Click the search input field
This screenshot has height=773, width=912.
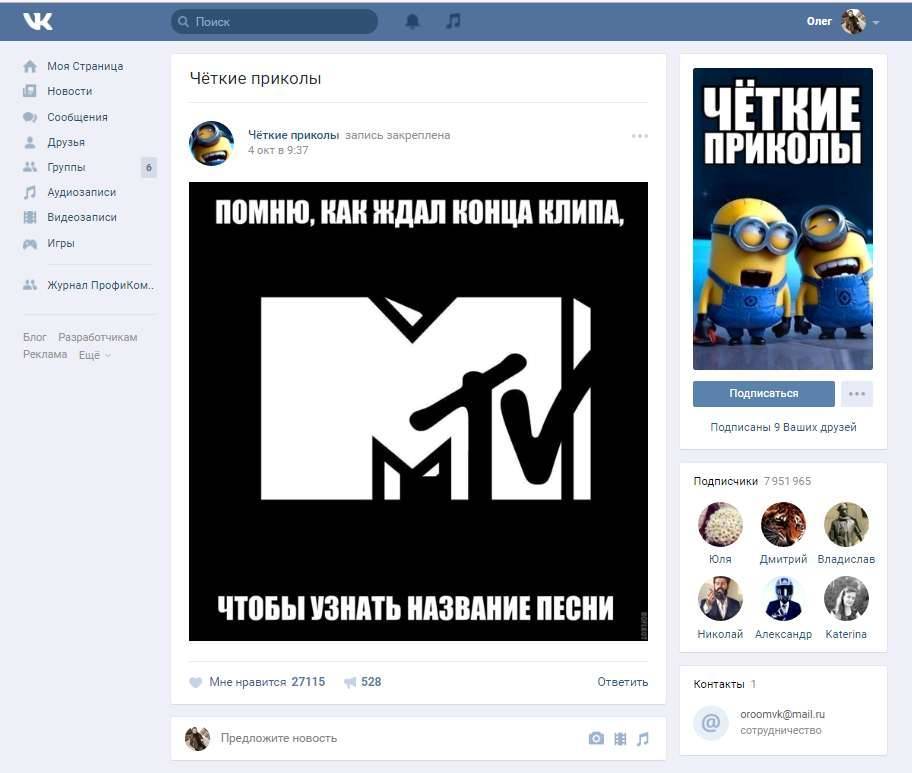coord(282,21)
